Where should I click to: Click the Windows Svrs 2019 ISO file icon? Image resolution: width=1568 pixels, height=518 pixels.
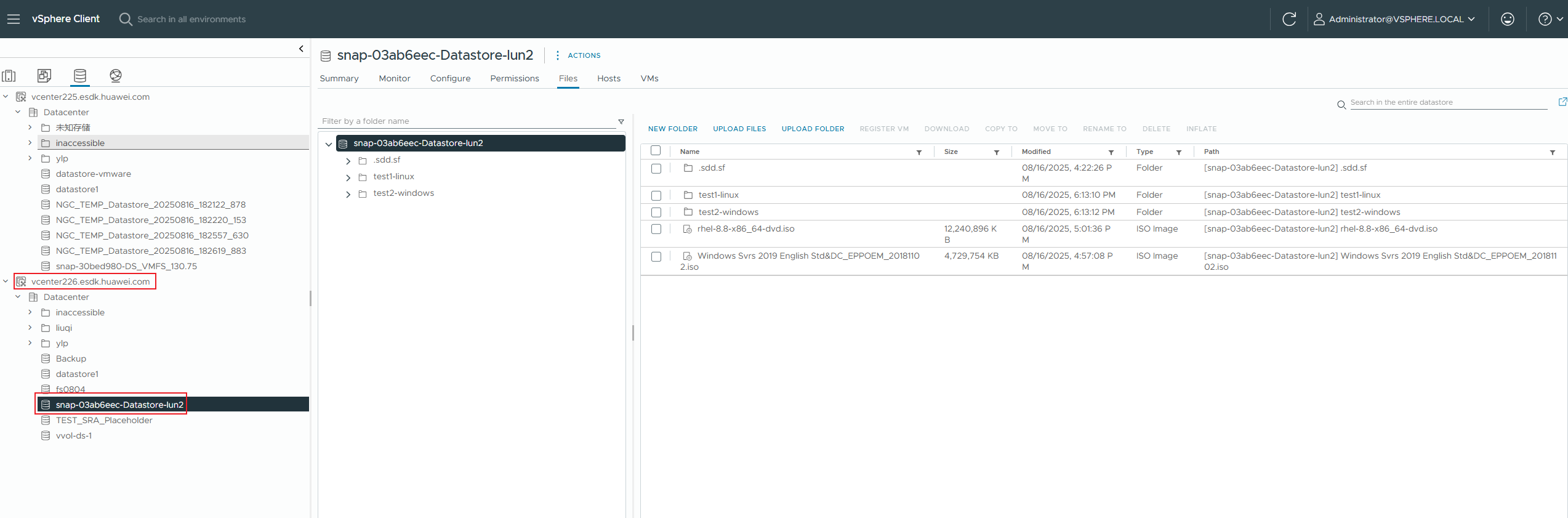coord(688,256)
